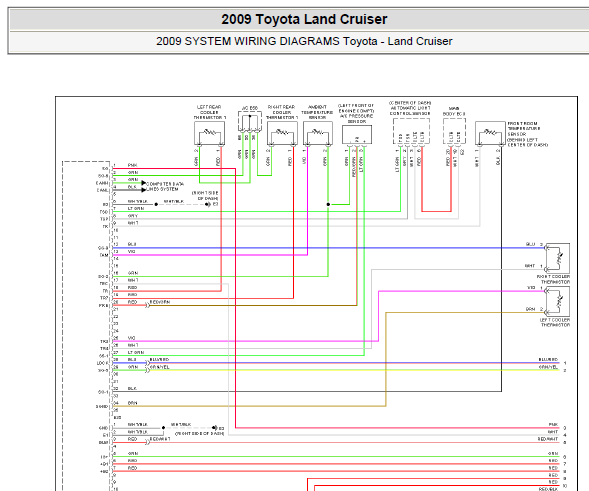
Task: Click the "RIGHT COOLER THERMISTOR" label
Action: pos(553,279)
